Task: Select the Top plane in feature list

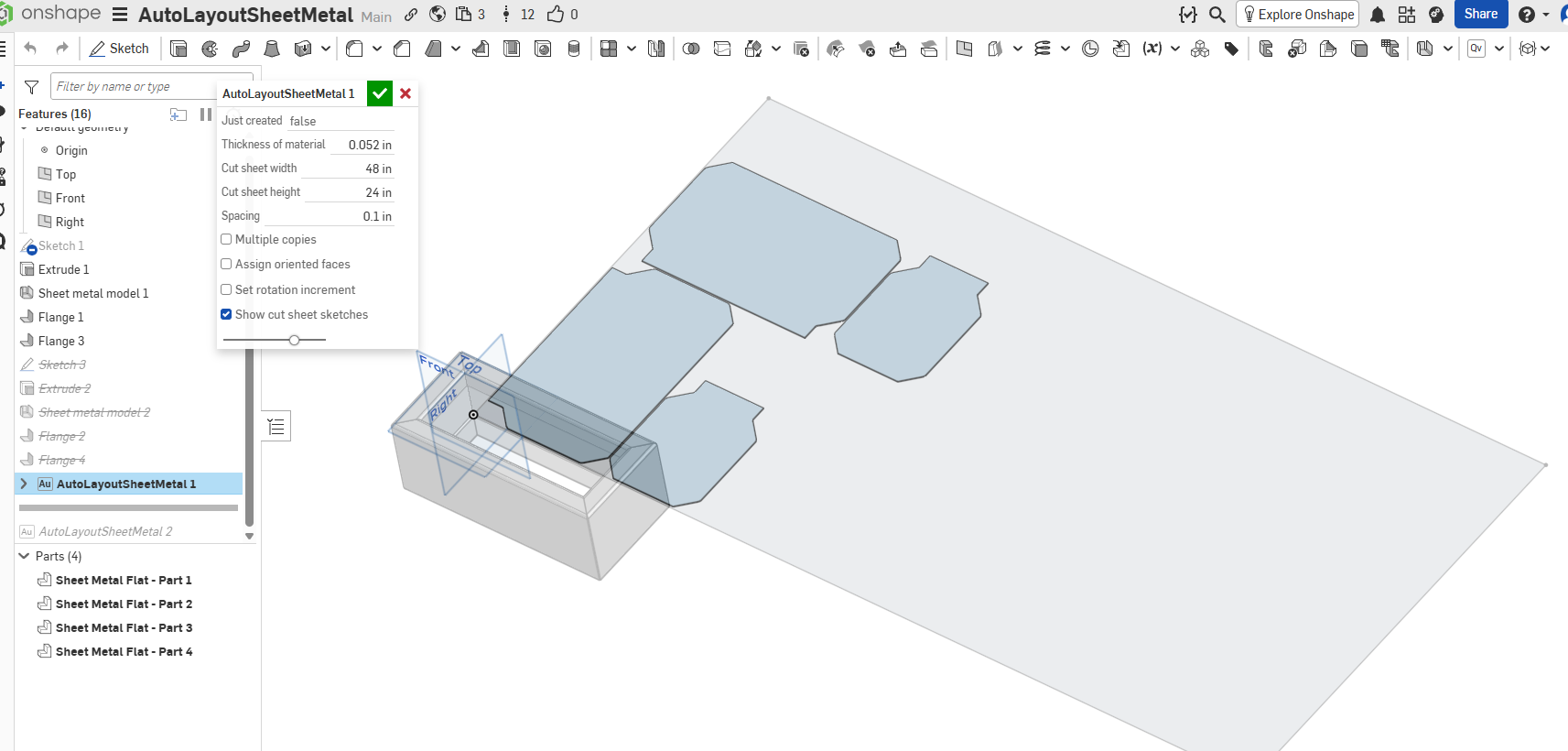Action: pos(65,174)
